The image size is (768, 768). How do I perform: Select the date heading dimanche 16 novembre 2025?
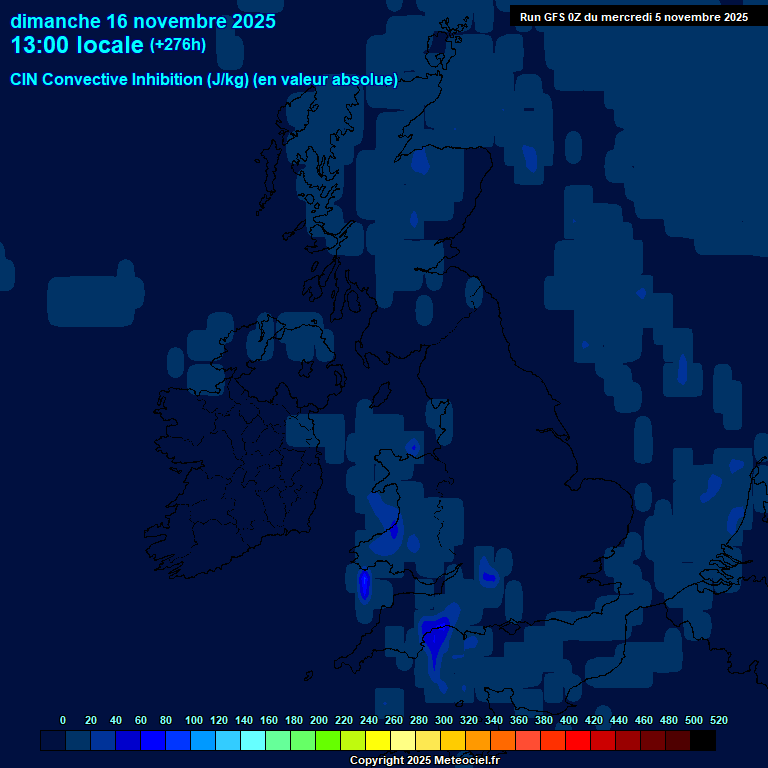point(143,21)
